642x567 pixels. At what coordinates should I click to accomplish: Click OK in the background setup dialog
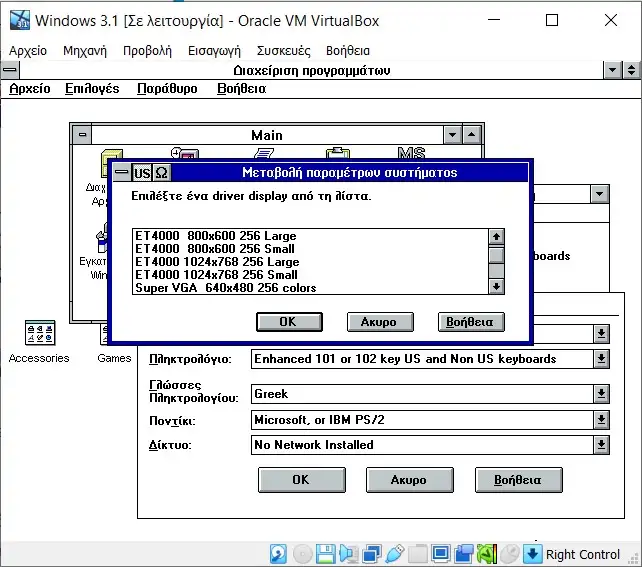[302, 480]
